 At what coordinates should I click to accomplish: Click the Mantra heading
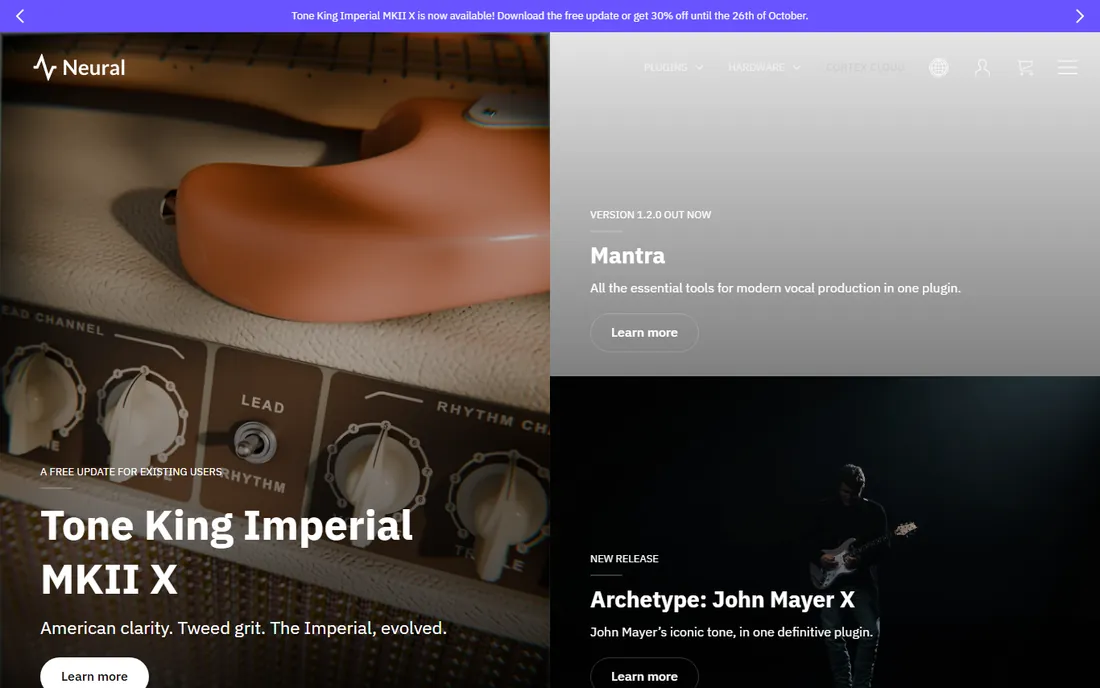pyautogui.click(x=627, y=255)
